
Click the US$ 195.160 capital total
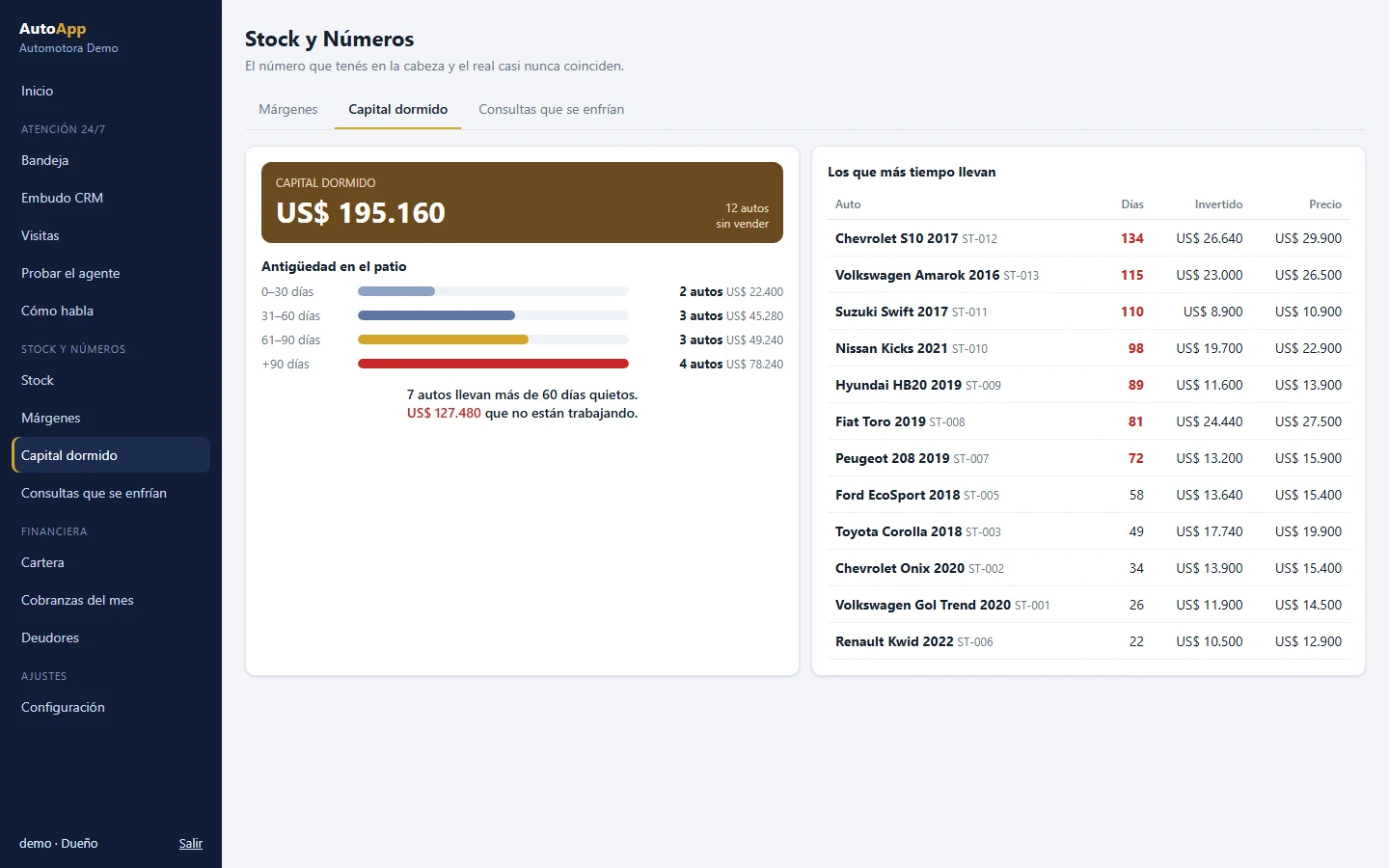click(x=361, y=213)
